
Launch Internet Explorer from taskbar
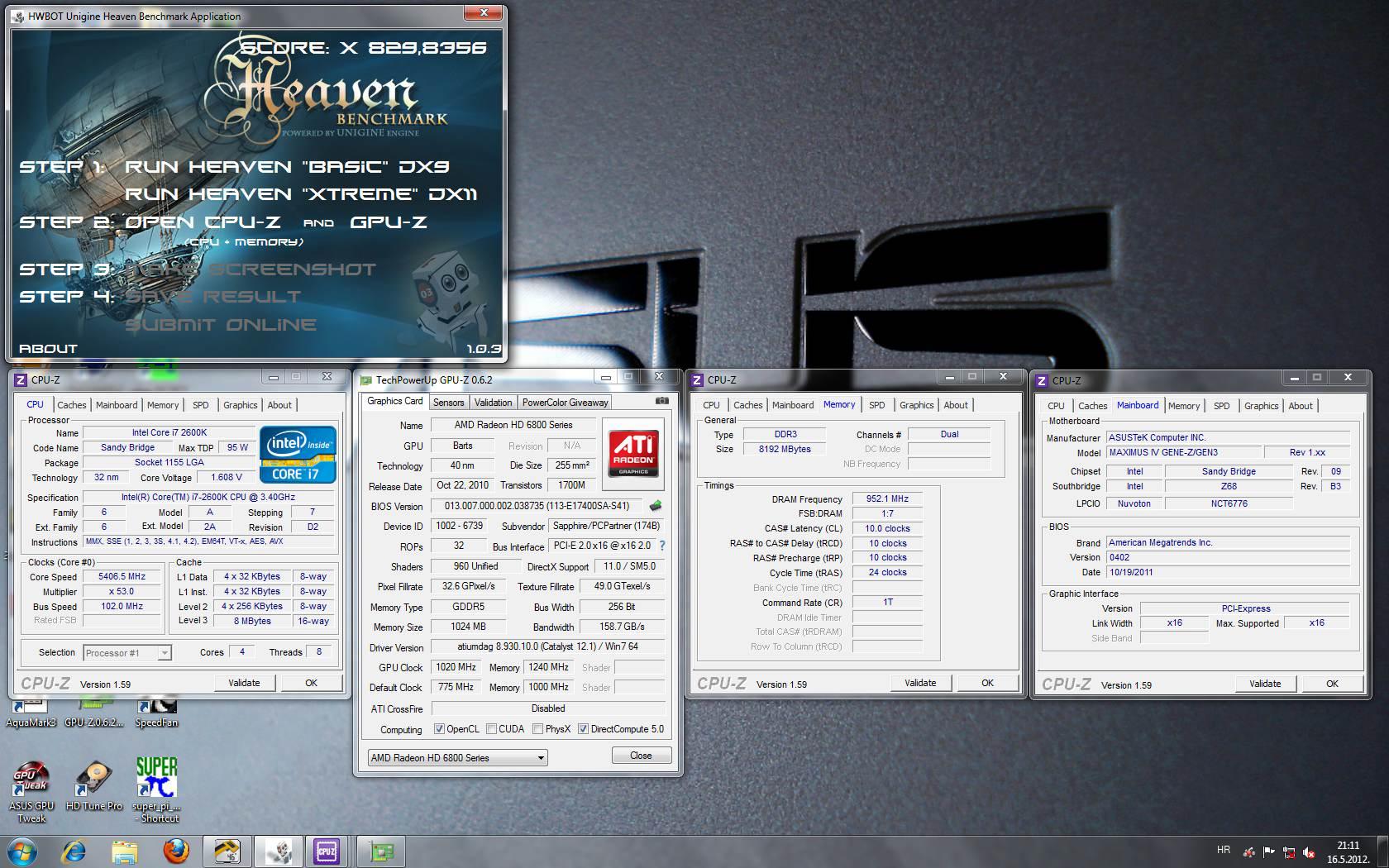point(74,851)
